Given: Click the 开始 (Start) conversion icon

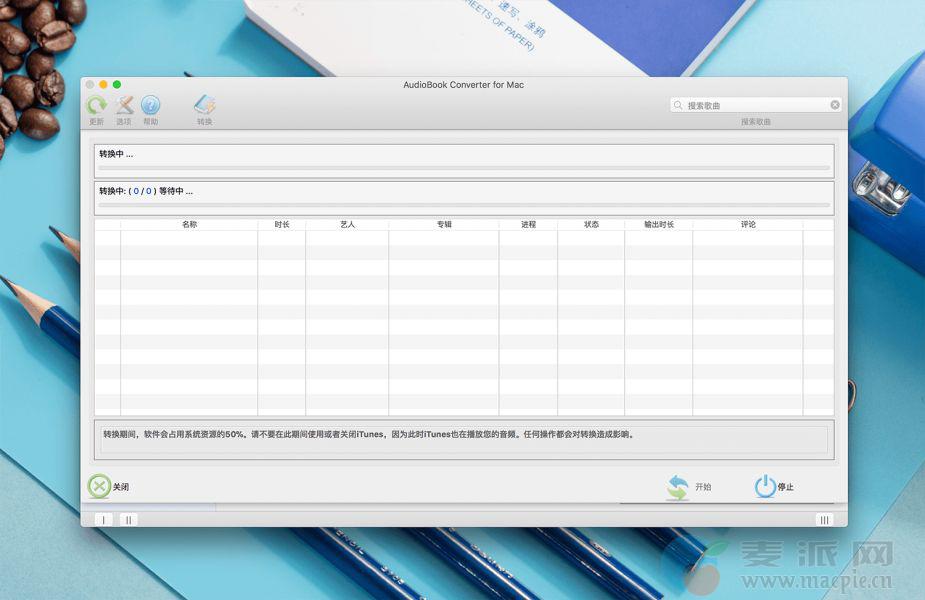Looking at the screenshot, I should [678, 487].
